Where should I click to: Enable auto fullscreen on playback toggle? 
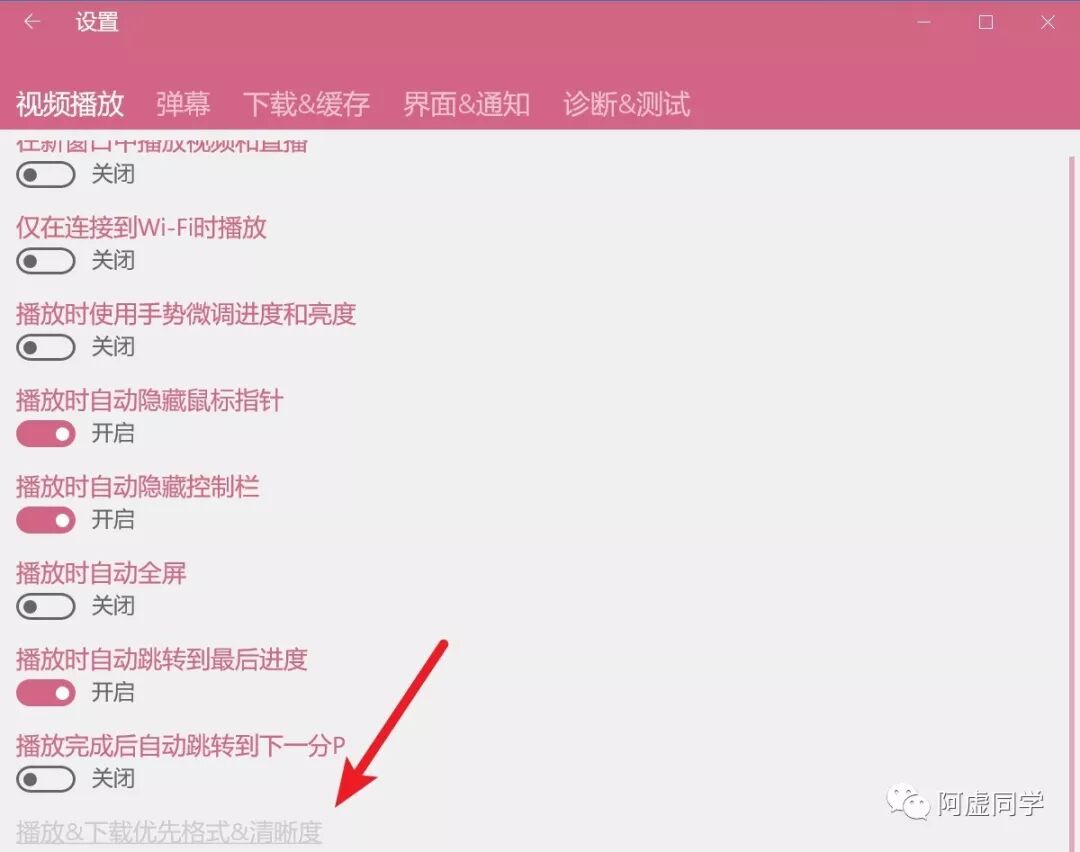pyautogui.click(x=45, y=607)
